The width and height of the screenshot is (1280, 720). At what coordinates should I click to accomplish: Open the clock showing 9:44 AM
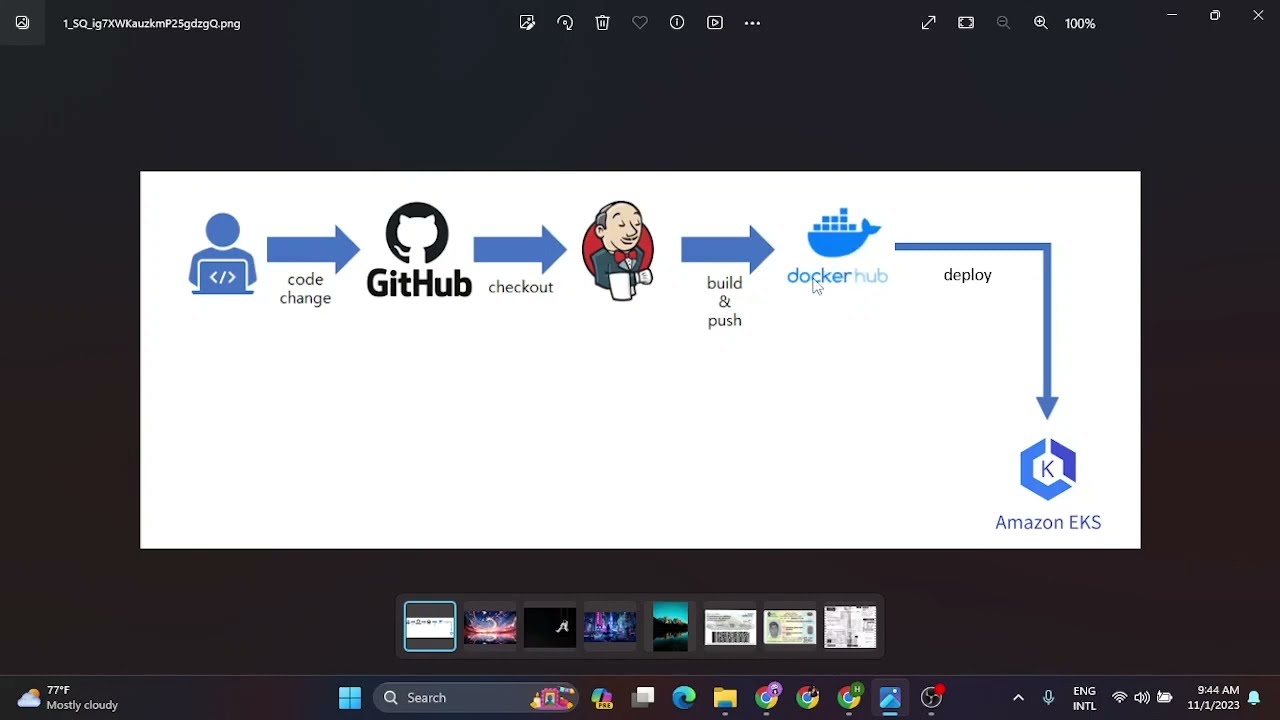point(1213,698)
